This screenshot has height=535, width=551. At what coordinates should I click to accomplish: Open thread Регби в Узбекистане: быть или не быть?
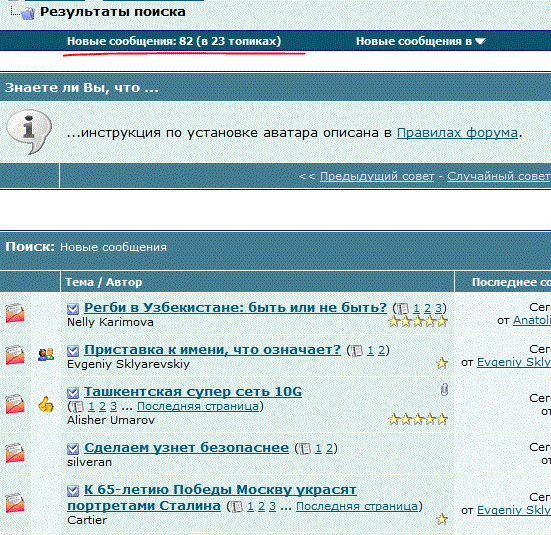[x=235, y=308]
